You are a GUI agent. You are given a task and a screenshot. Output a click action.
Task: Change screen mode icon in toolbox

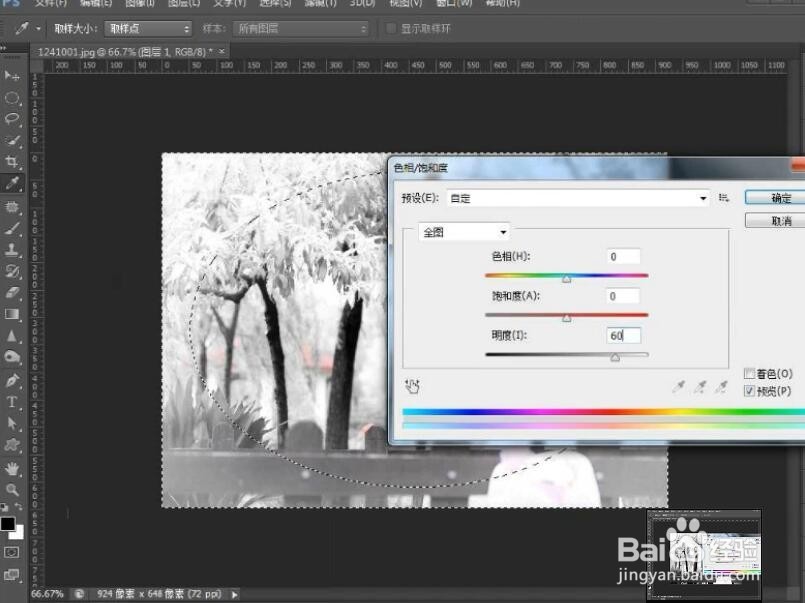click(x=11, y=575)
